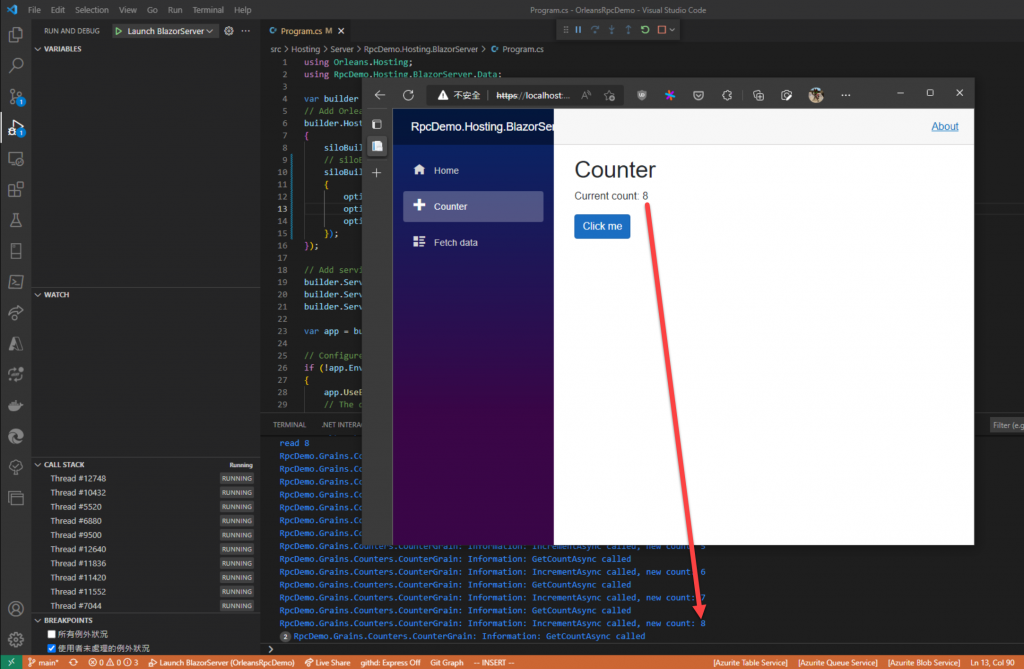Click Step Into in debug toolbar
The height and width of the screenshot is (669, 1024).
(611, 29)
